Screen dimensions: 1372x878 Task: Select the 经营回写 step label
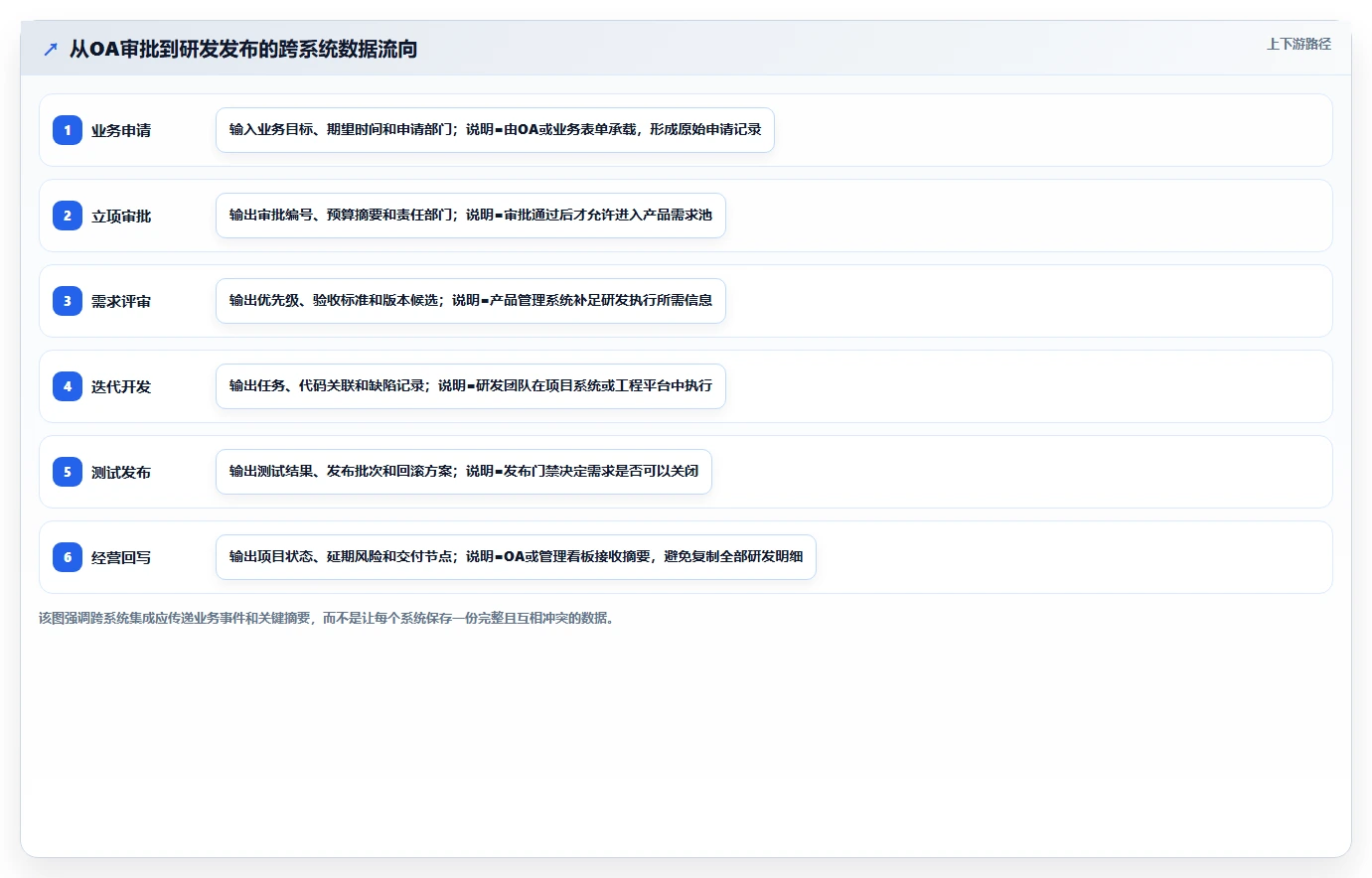[121, 558]
